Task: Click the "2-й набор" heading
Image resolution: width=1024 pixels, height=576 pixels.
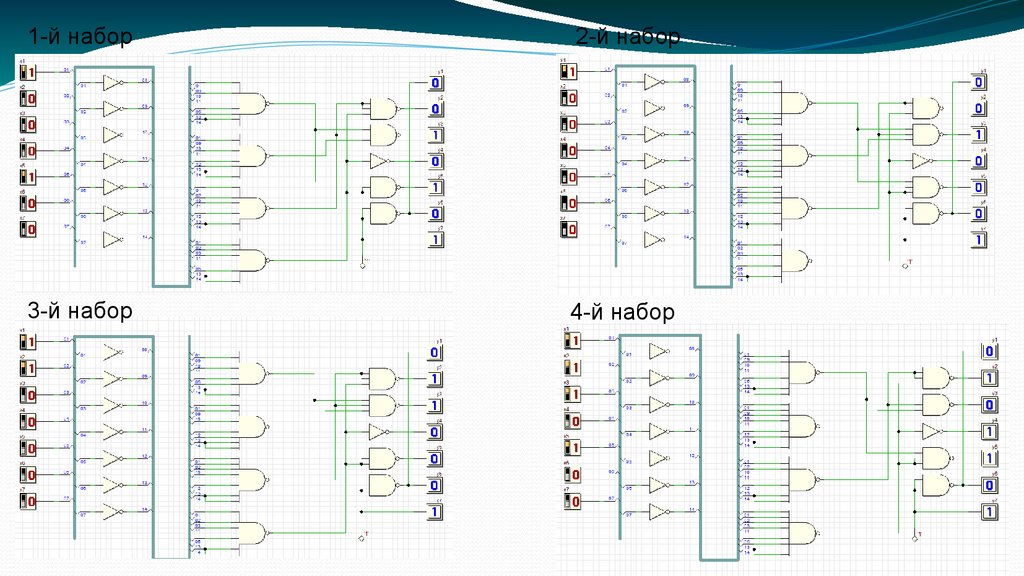Action: pyautogui.click(x=627, y=38)
